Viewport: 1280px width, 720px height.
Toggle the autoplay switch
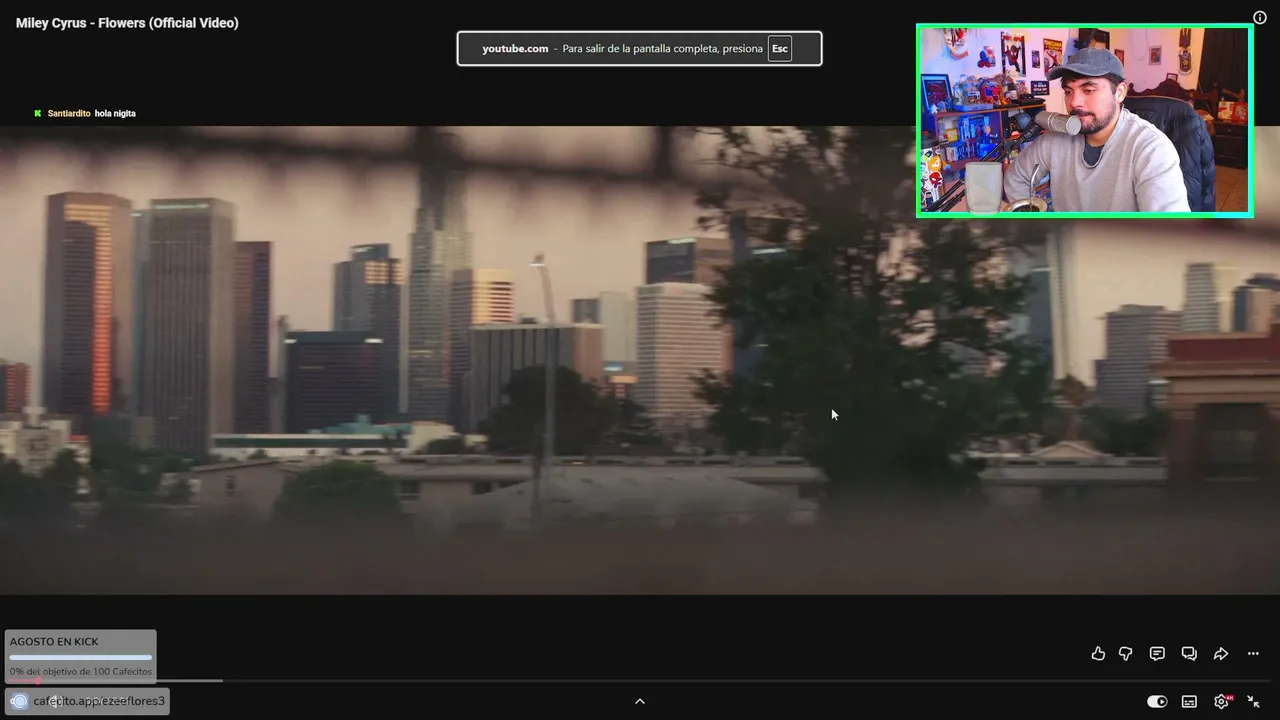(x=1157, y=702)
